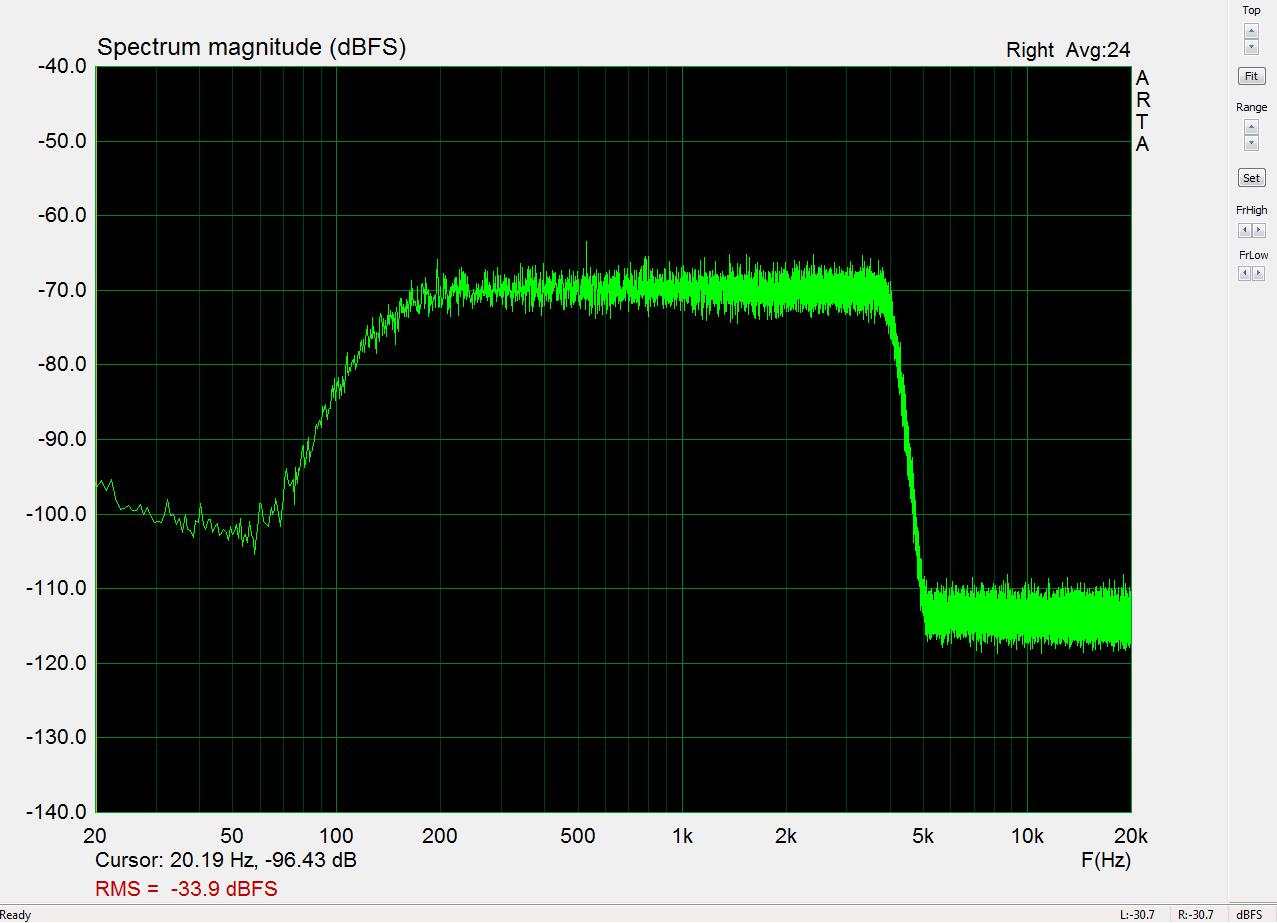This screenshot has width=1277, height=923.
Task: Click the 'Top' label
Action: (1251, 10)
